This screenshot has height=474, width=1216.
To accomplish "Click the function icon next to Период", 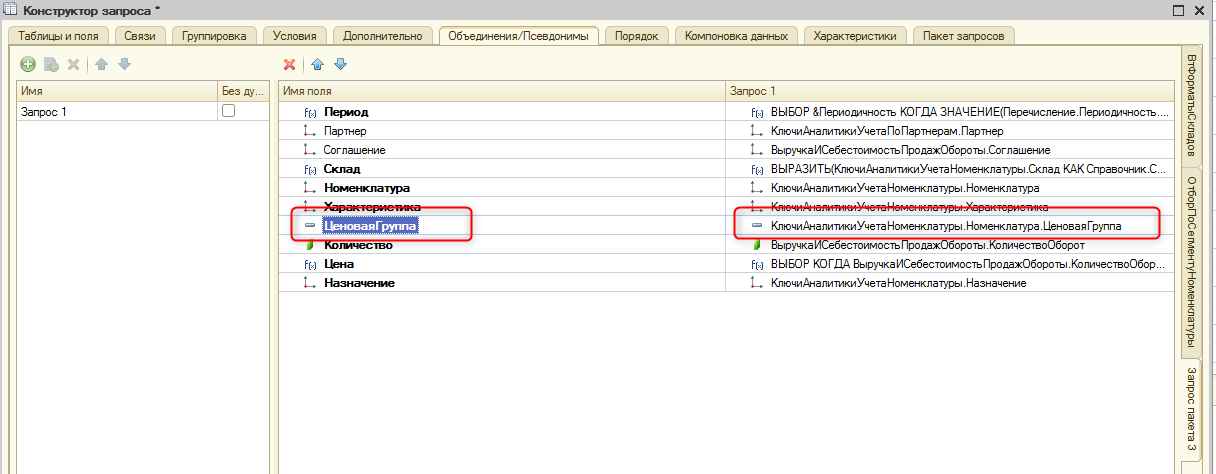I will click(309, 112).
